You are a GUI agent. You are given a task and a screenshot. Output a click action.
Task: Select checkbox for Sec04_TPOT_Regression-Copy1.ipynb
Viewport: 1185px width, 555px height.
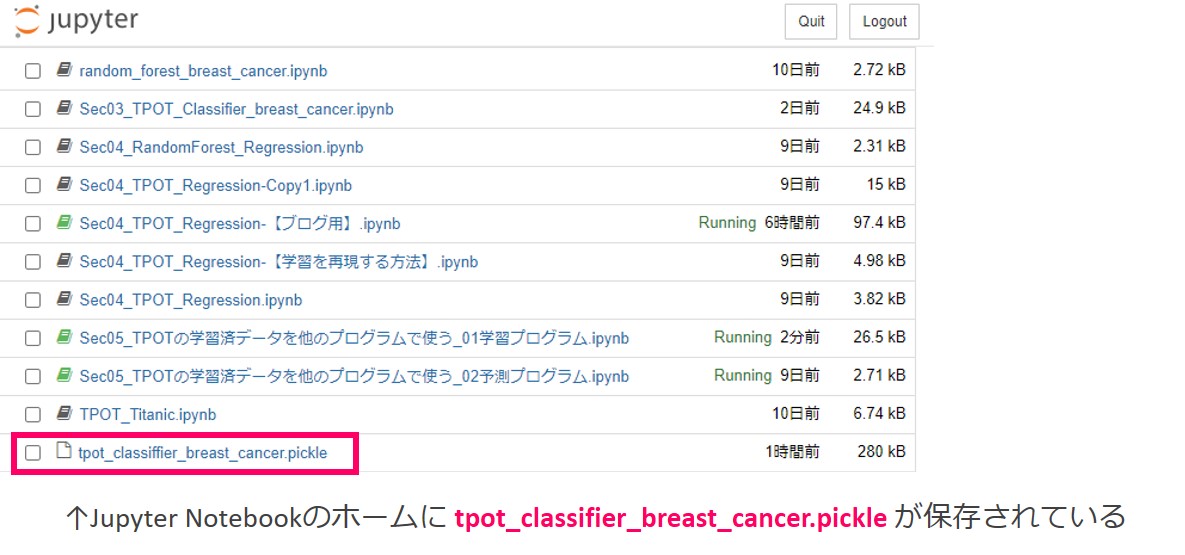click(x=32, y=185)
